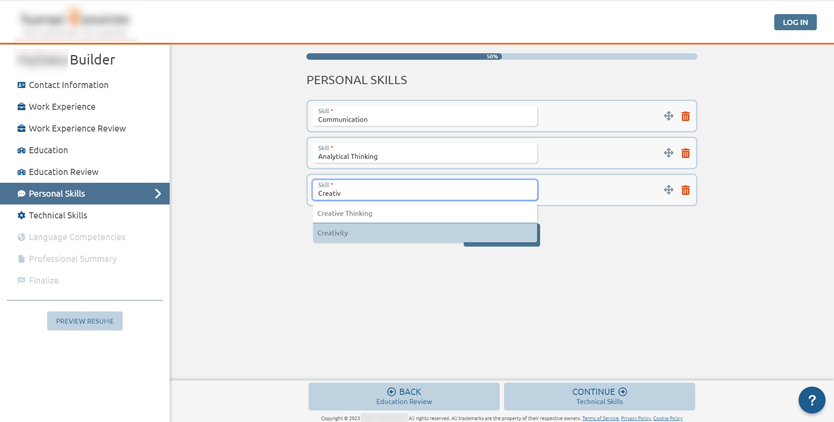Image resolution: width=834 pixels, height=422 pixels.
Task: Continue to Technical Skills
Action: coord(599,396)
